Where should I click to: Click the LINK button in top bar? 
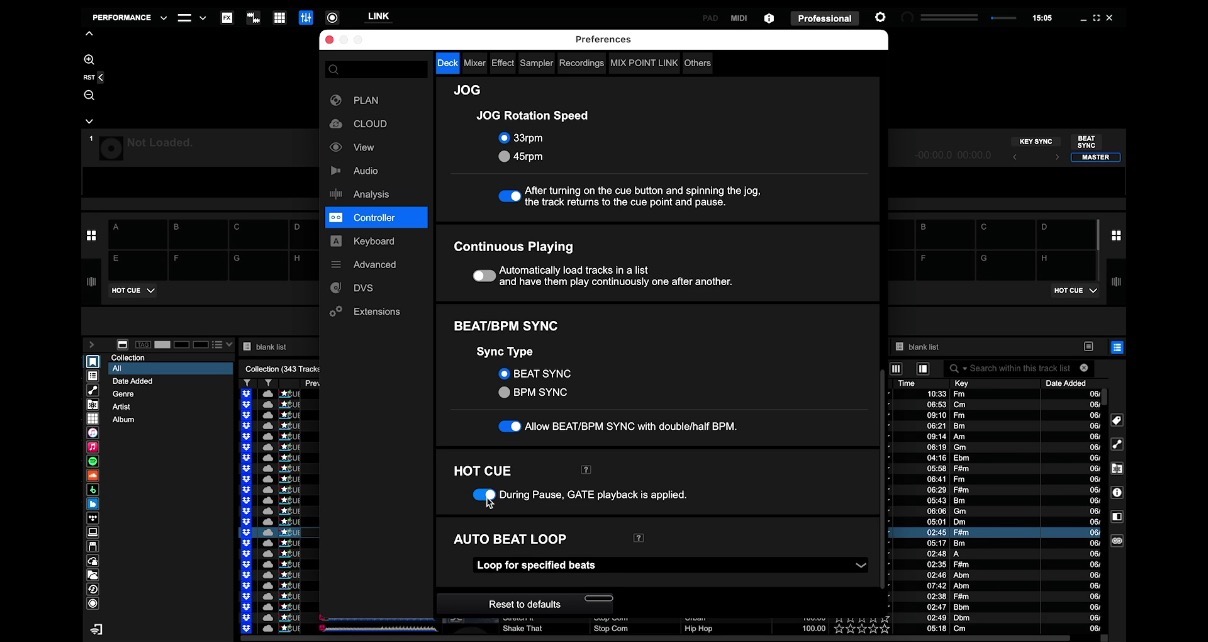coord(378,17)
